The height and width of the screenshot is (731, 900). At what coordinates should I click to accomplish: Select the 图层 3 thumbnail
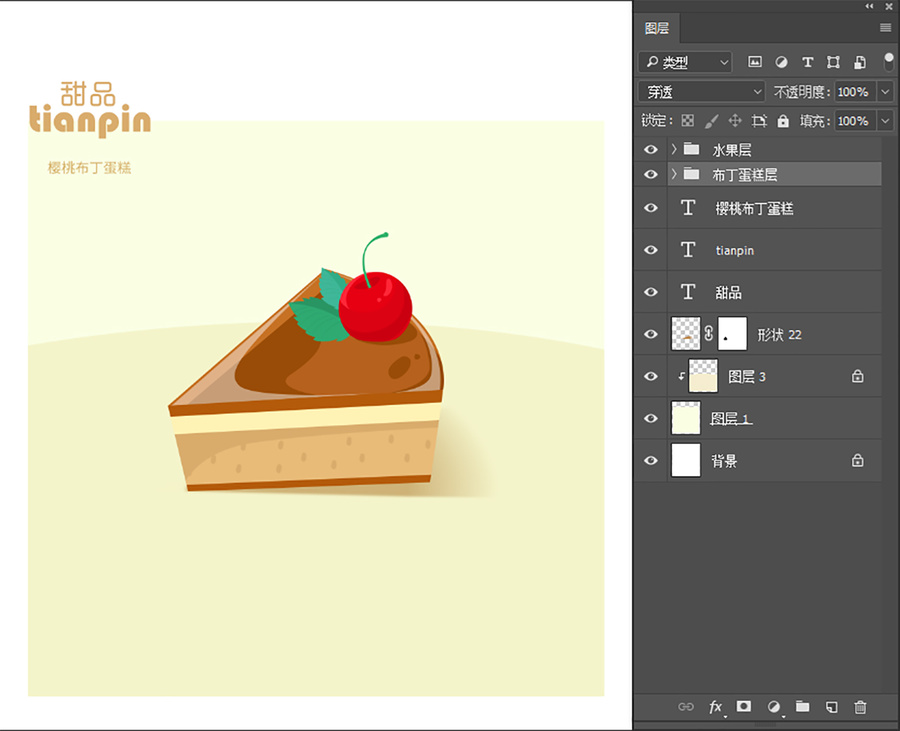pos(703,376)
